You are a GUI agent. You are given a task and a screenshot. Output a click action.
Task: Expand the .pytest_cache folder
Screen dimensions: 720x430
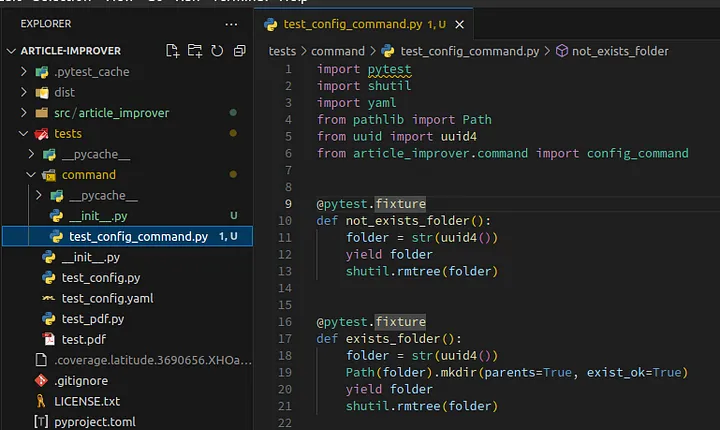point(24,72)
